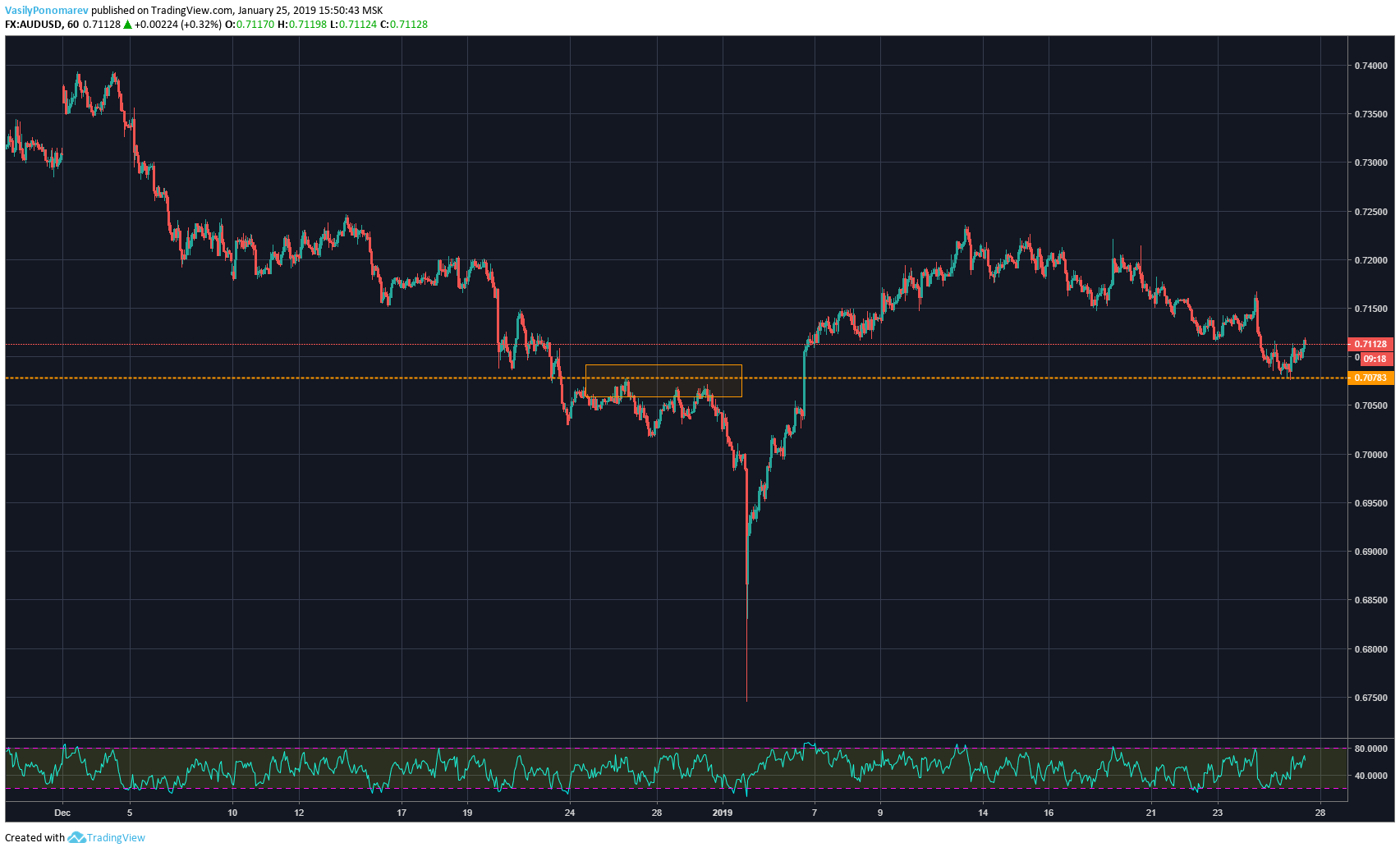Viewport: 1400px width, 852px height.
Task: Click the 0.71170 open price value in header
Action: [255, 25]
